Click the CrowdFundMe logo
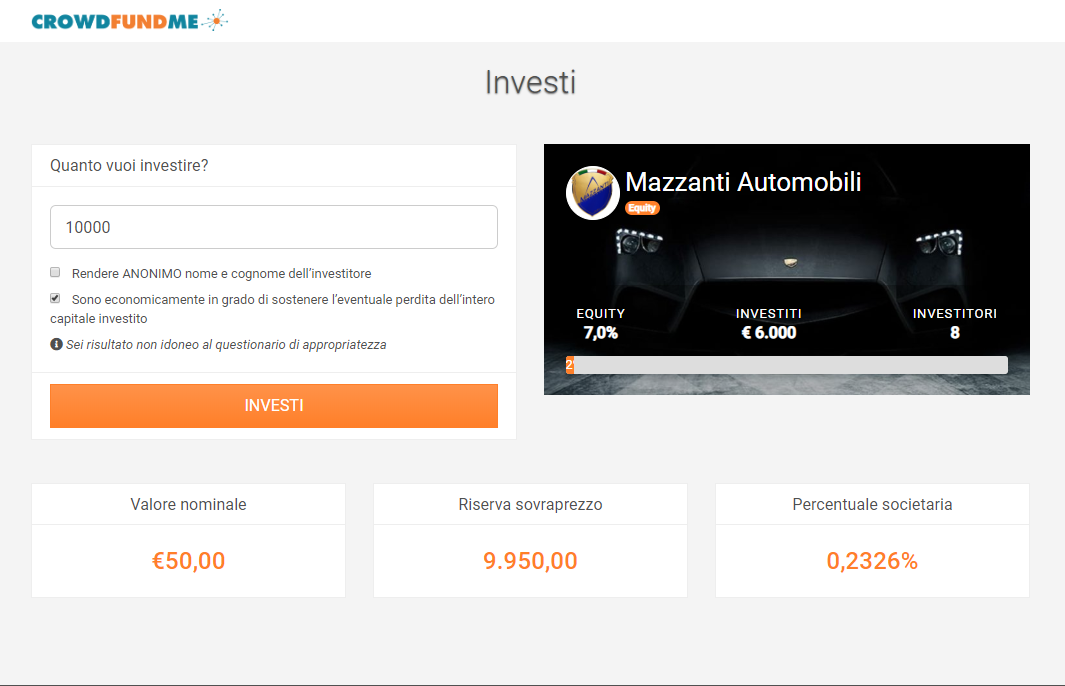1065x686 pixels. pos(130,21)
